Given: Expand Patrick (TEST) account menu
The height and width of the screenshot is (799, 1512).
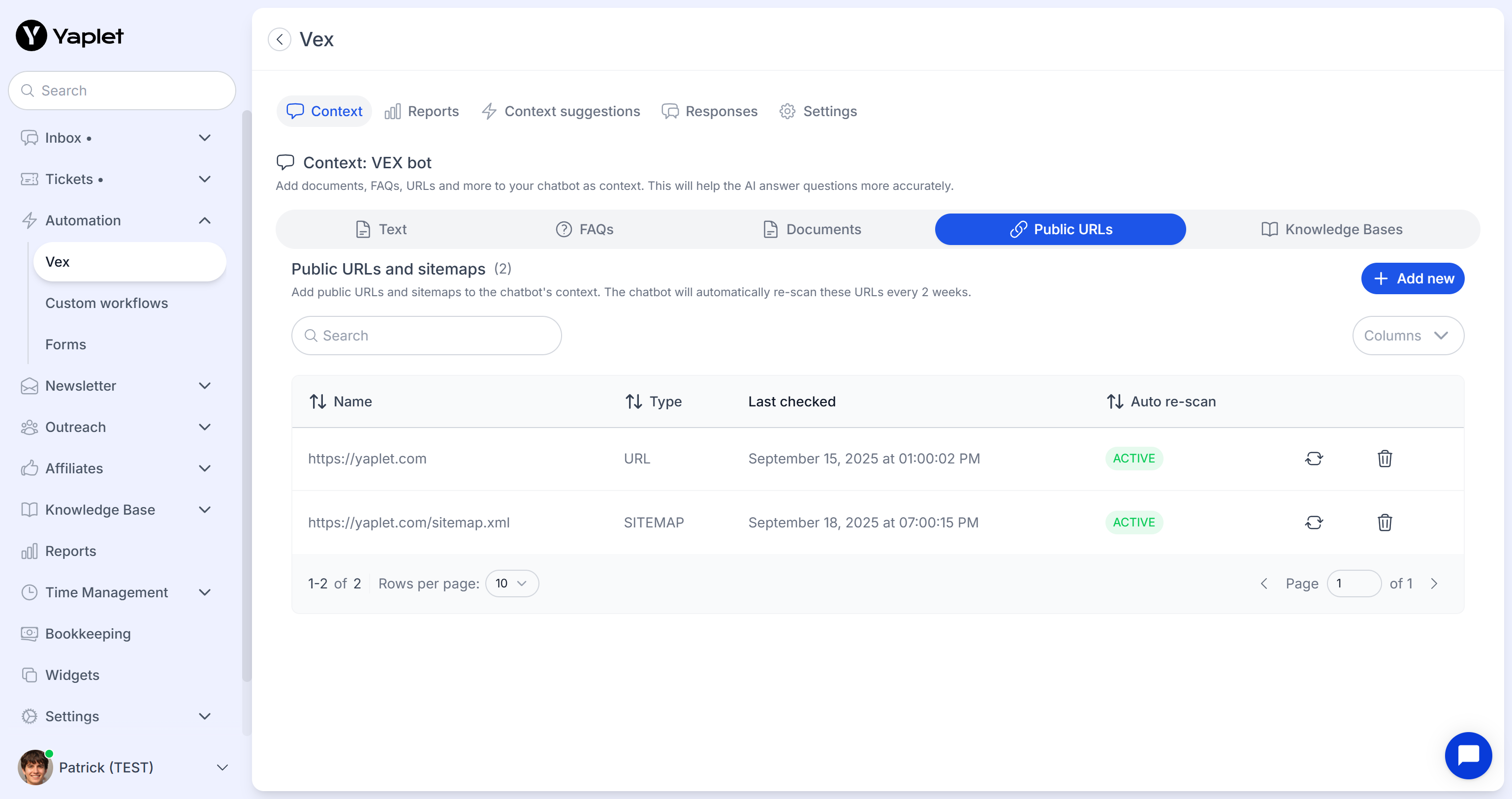Looking at the screenshot, I should click(222, 768).
